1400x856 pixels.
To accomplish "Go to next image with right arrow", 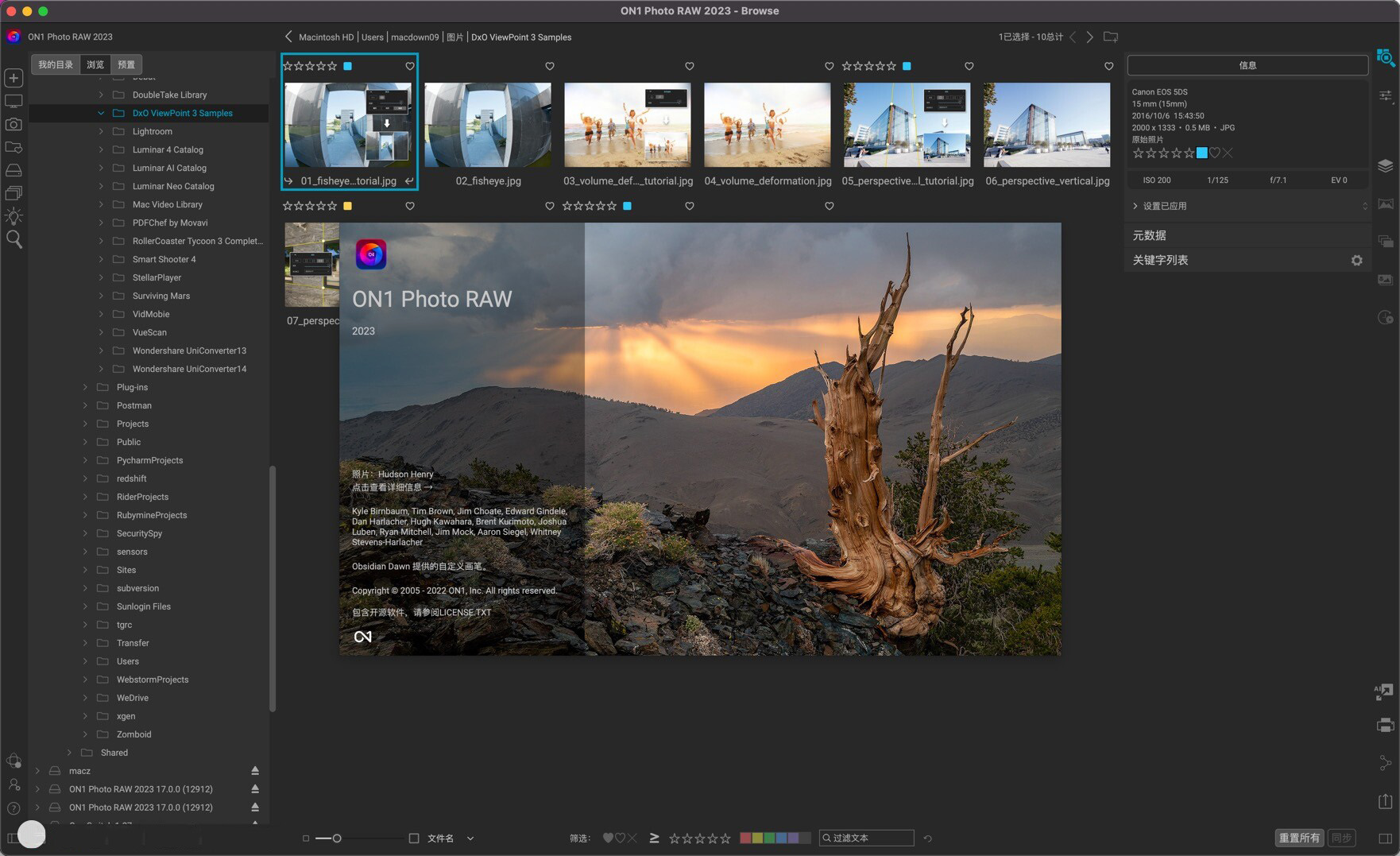I will [1089, 37].
